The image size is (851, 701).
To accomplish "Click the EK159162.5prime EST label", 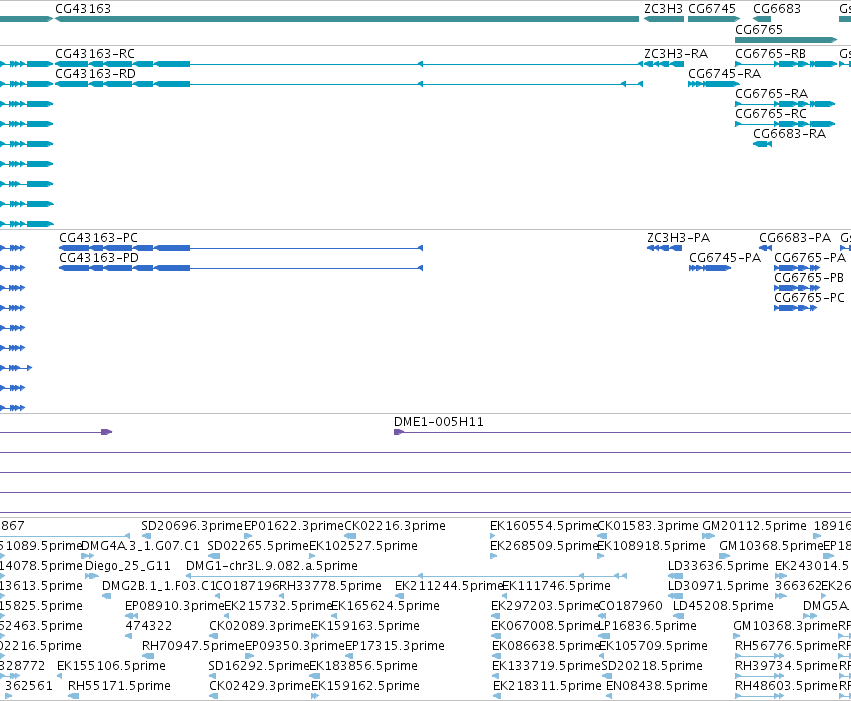I will coord(365,686).
